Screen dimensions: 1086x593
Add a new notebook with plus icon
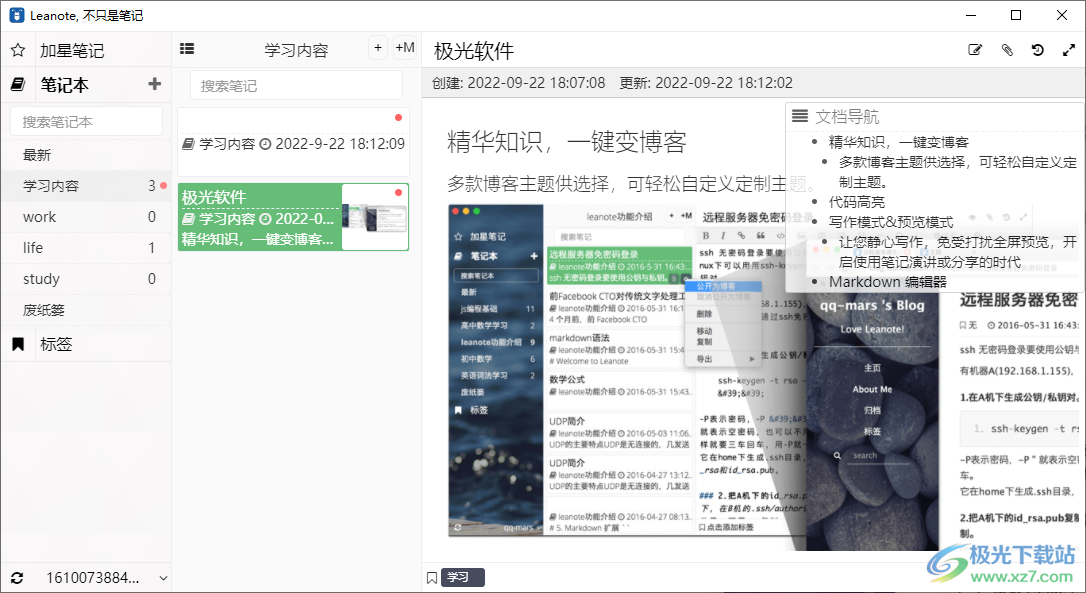(154, 84)
